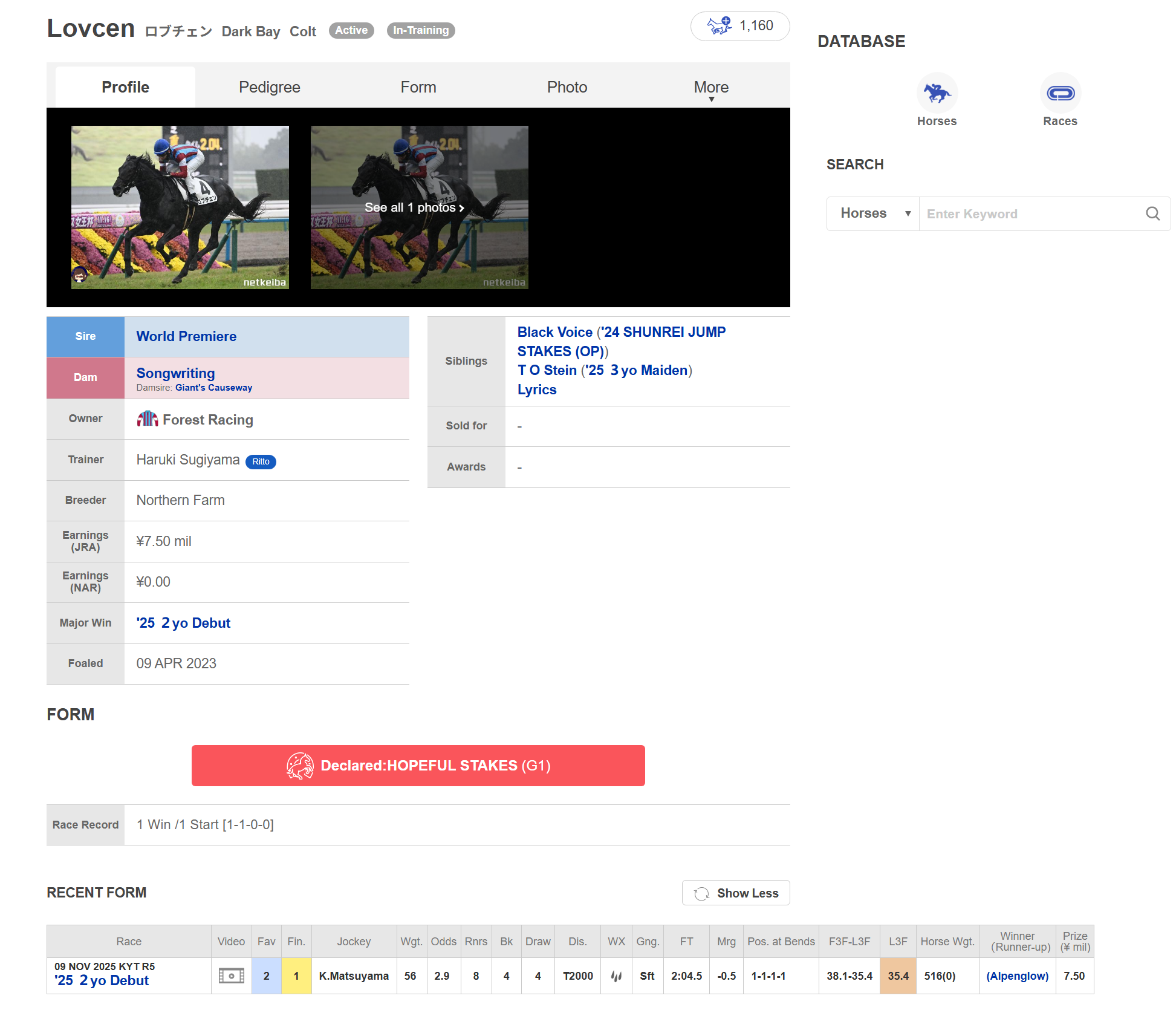1176x1013 pixels.
Task: Click the search magnifier icon
Action: point(1152,213)
